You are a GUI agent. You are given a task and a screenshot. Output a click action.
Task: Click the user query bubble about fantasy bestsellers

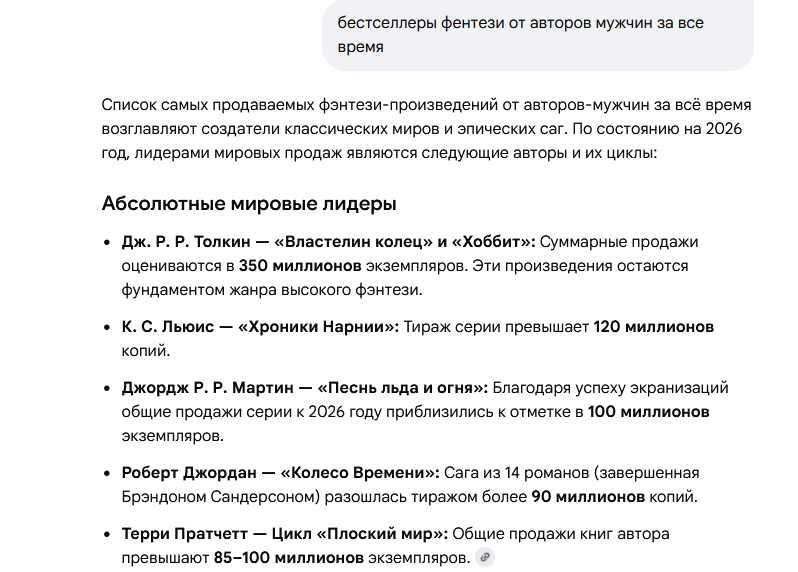click(537, 35)
